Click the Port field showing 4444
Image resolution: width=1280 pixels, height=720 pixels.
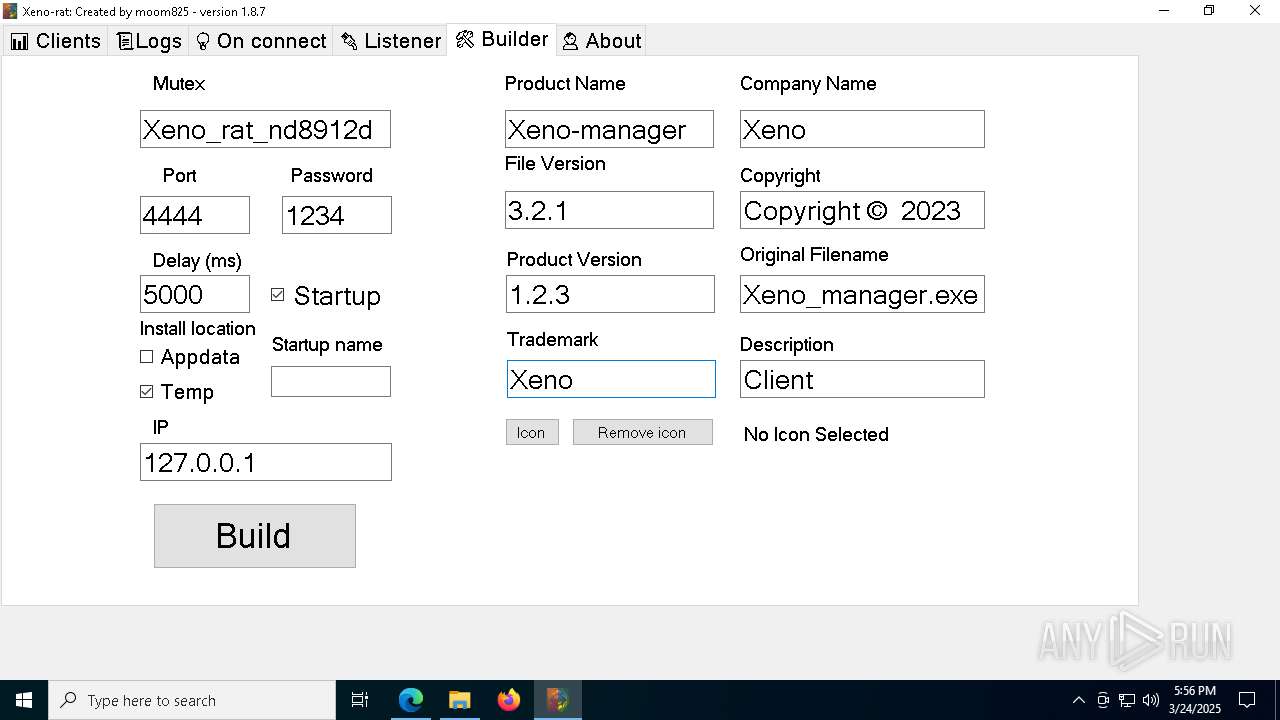pyautogui.click(x=195, y=215)
